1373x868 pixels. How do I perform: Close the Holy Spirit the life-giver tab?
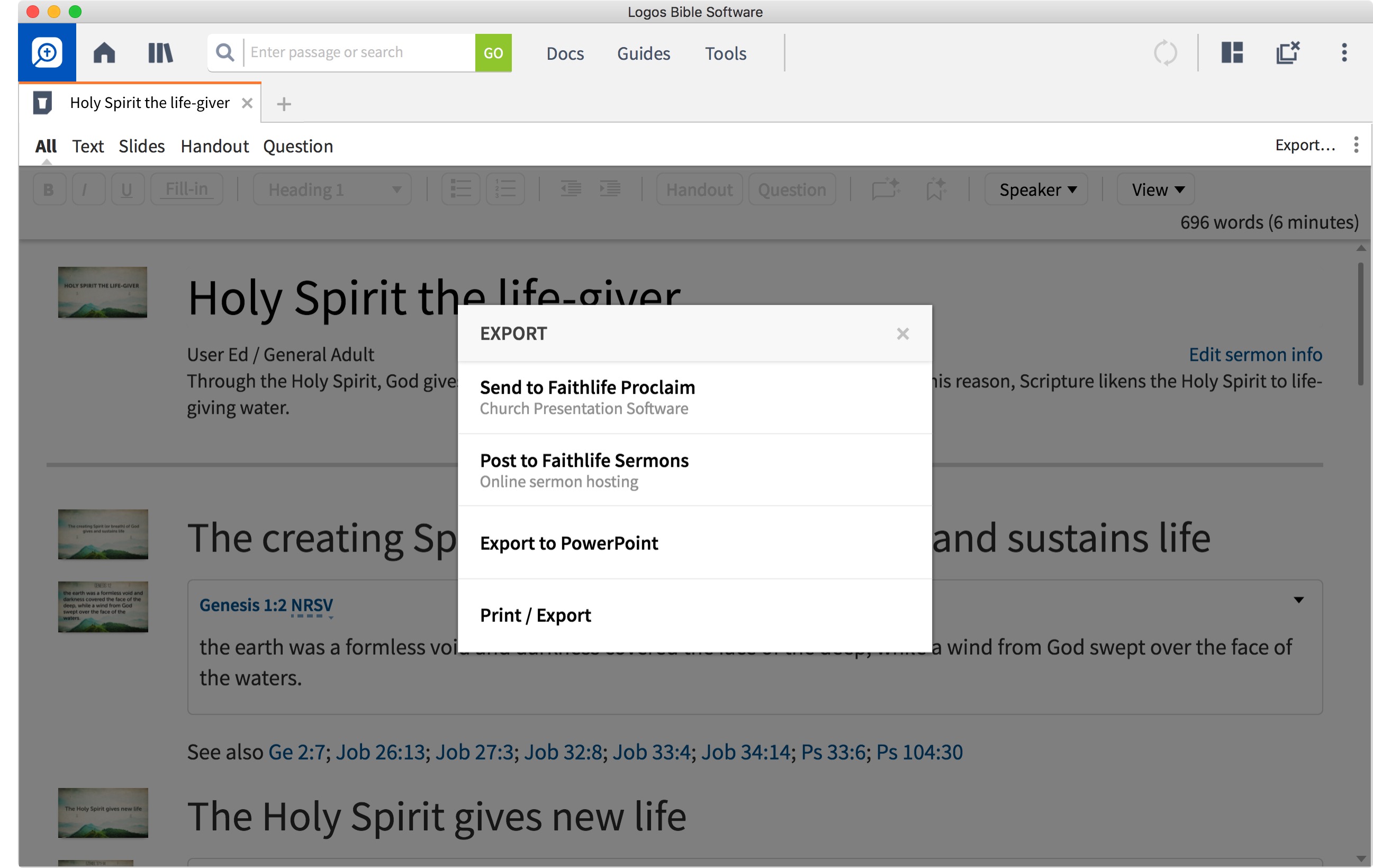(x=247, y=103)
